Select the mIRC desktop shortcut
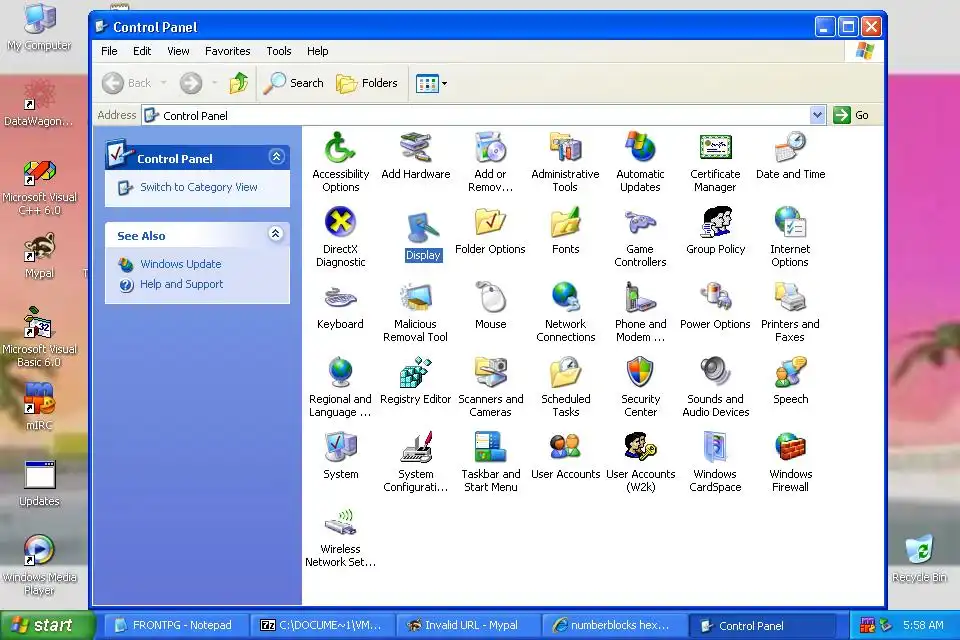 coord(39,405)
